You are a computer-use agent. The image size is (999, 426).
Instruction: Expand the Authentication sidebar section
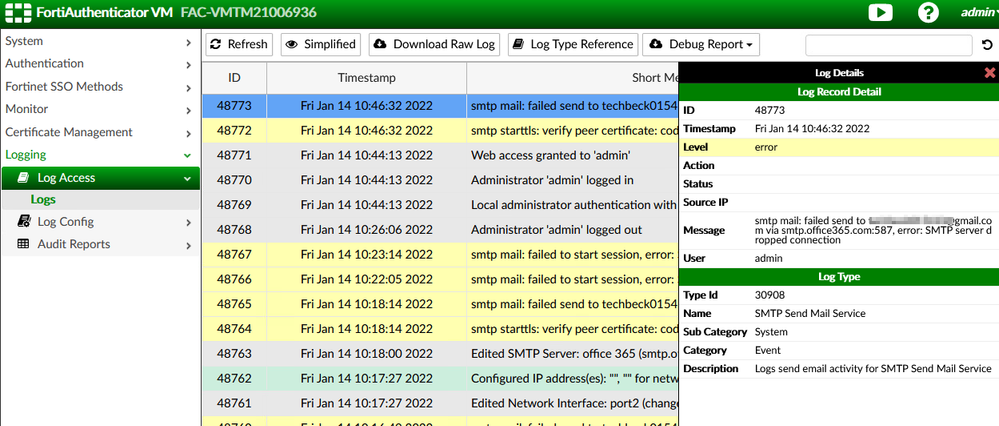point(100,63)
